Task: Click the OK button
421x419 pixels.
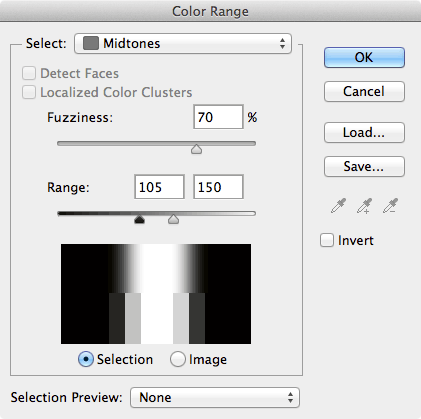Action: (364, 57)
